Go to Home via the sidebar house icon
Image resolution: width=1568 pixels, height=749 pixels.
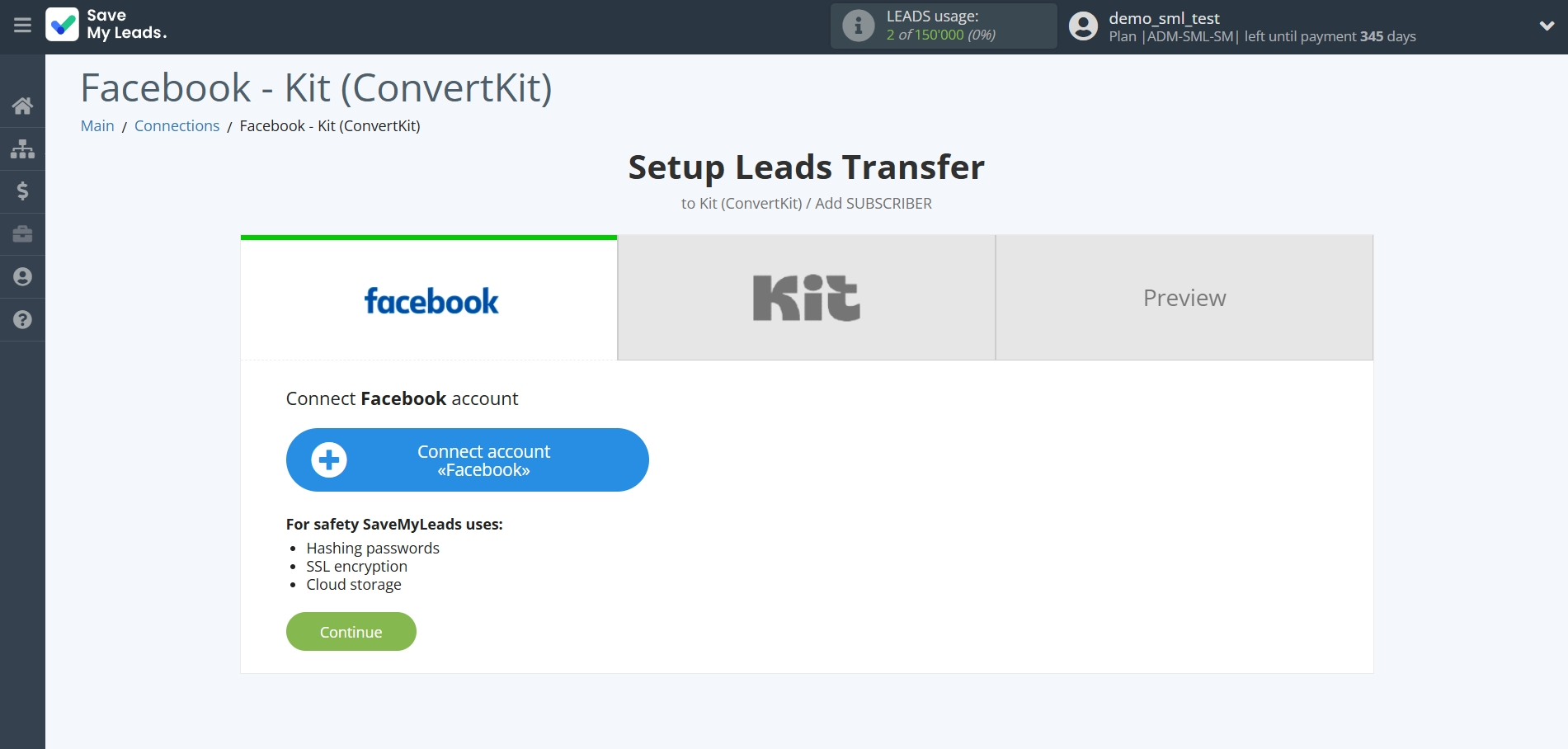[x=22, y=106]
